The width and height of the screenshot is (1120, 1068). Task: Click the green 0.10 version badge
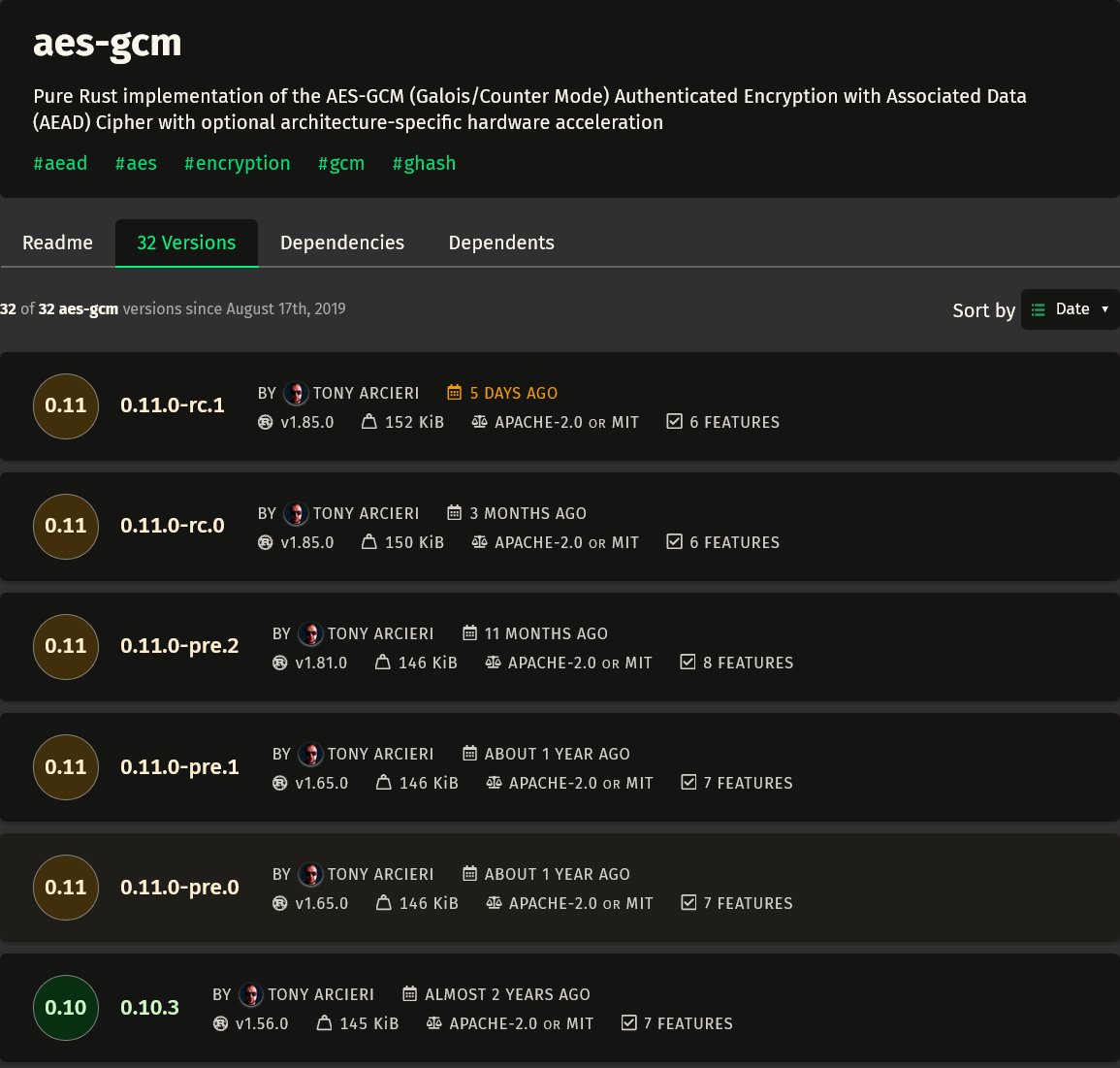pyautogui.click(x=66, y=1007)
